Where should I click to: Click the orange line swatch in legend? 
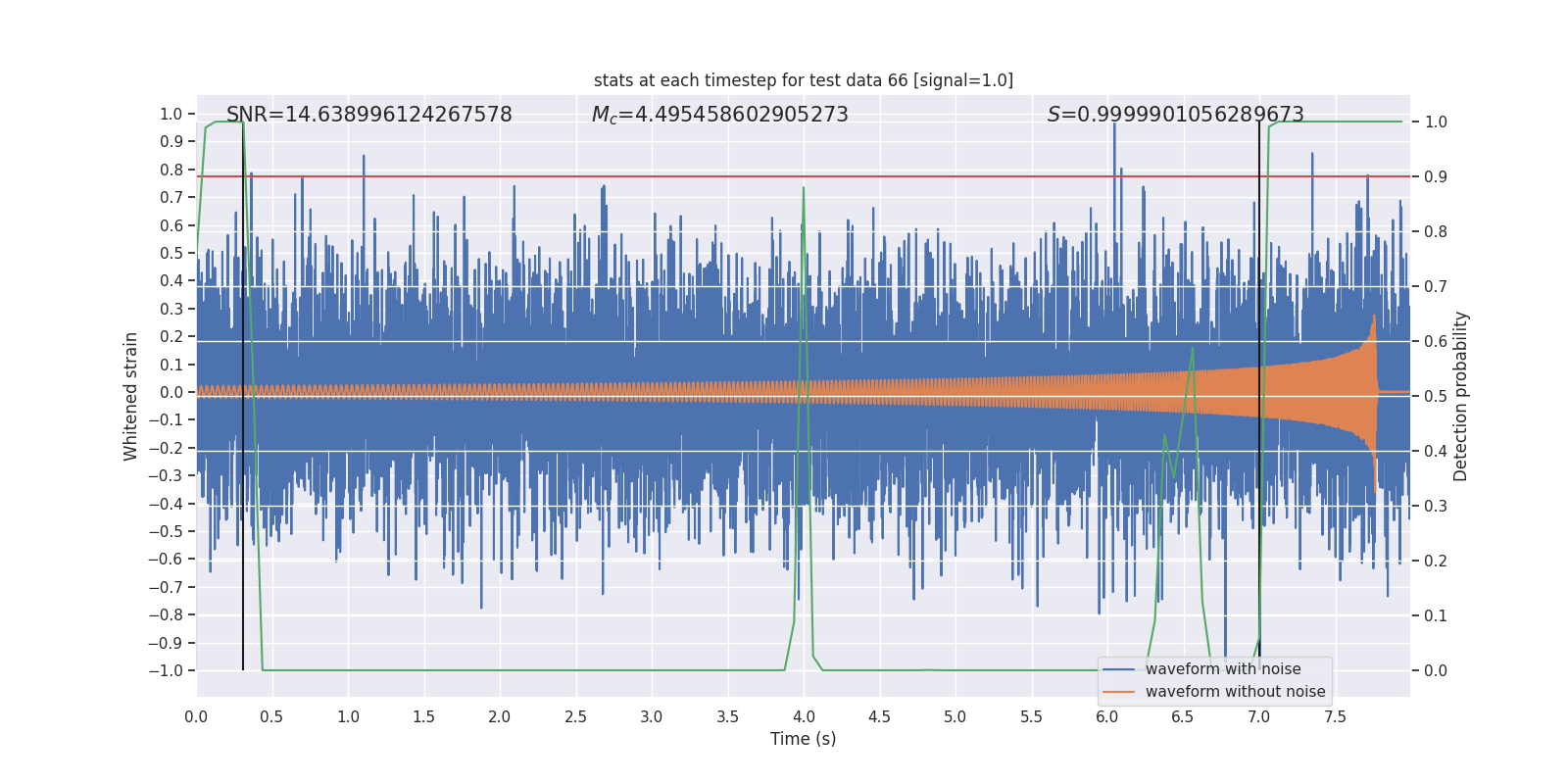coord(1118,692)
